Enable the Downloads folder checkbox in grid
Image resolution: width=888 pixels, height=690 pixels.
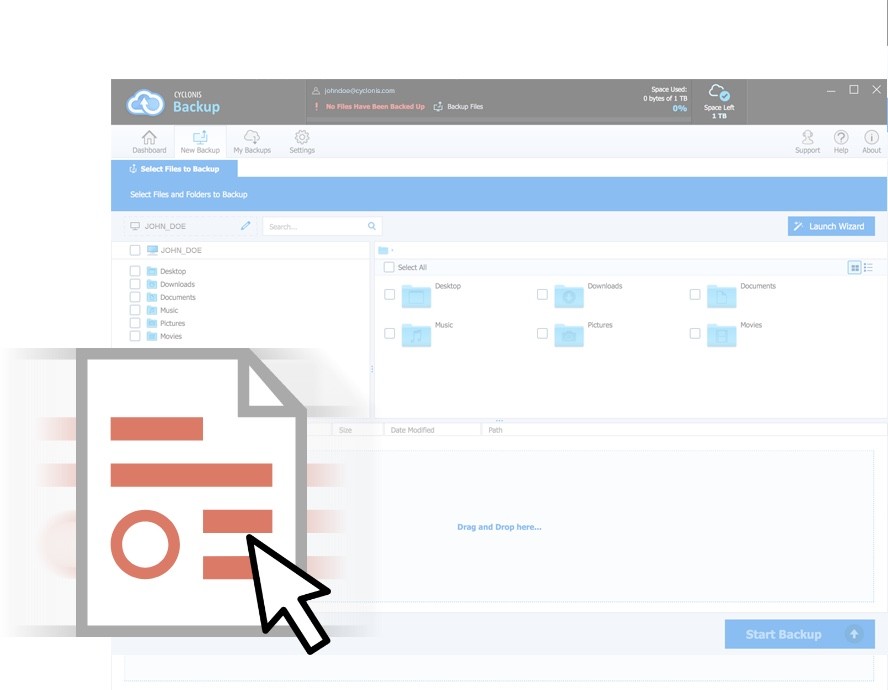(x=542, y=295)
